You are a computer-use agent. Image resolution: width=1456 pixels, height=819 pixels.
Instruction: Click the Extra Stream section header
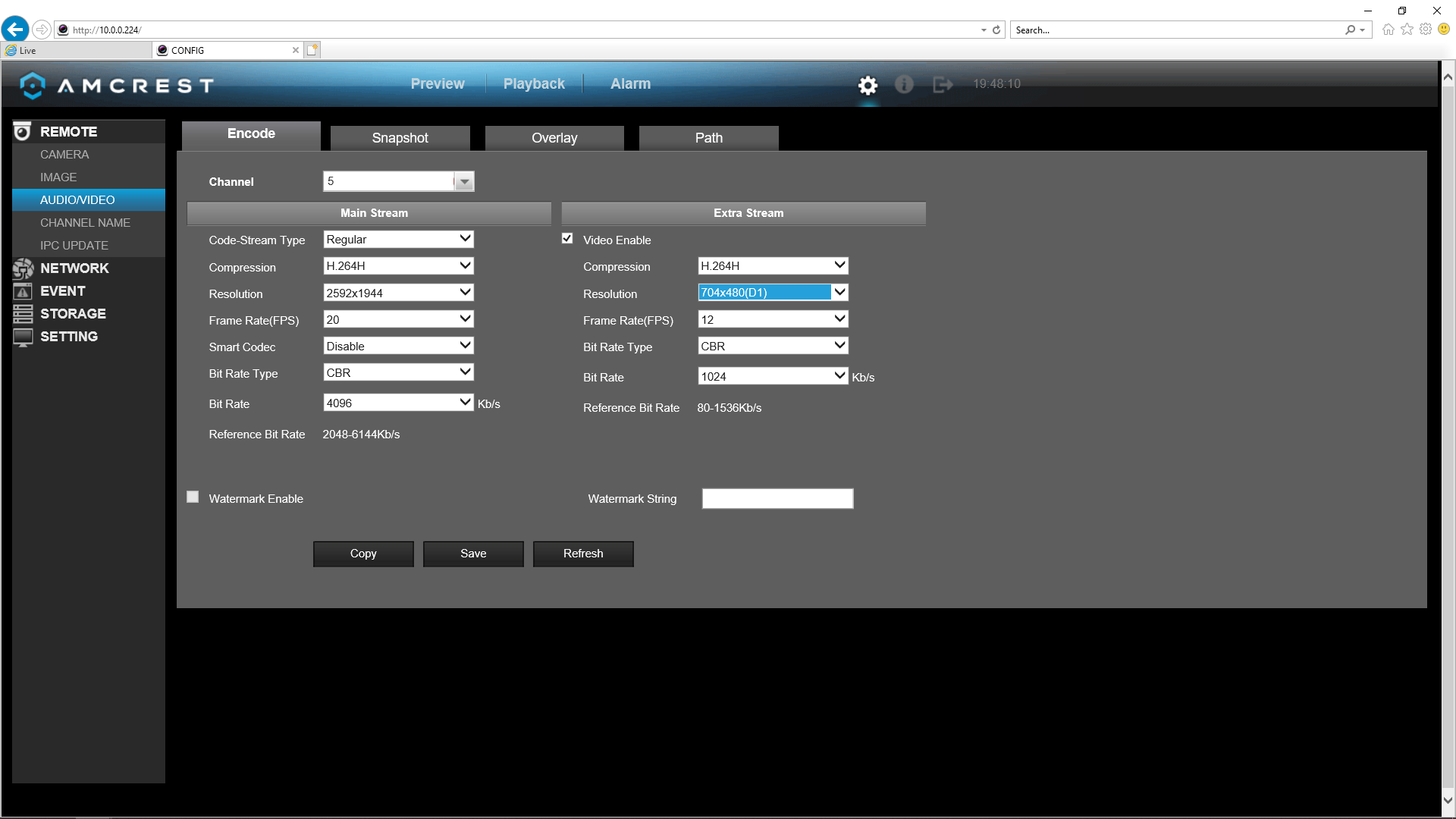point(743,213)
